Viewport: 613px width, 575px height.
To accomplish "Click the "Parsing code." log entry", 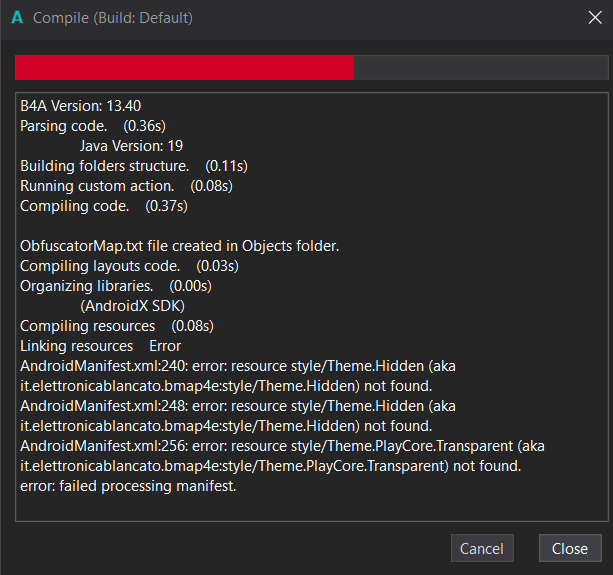I will pos(63,125).
